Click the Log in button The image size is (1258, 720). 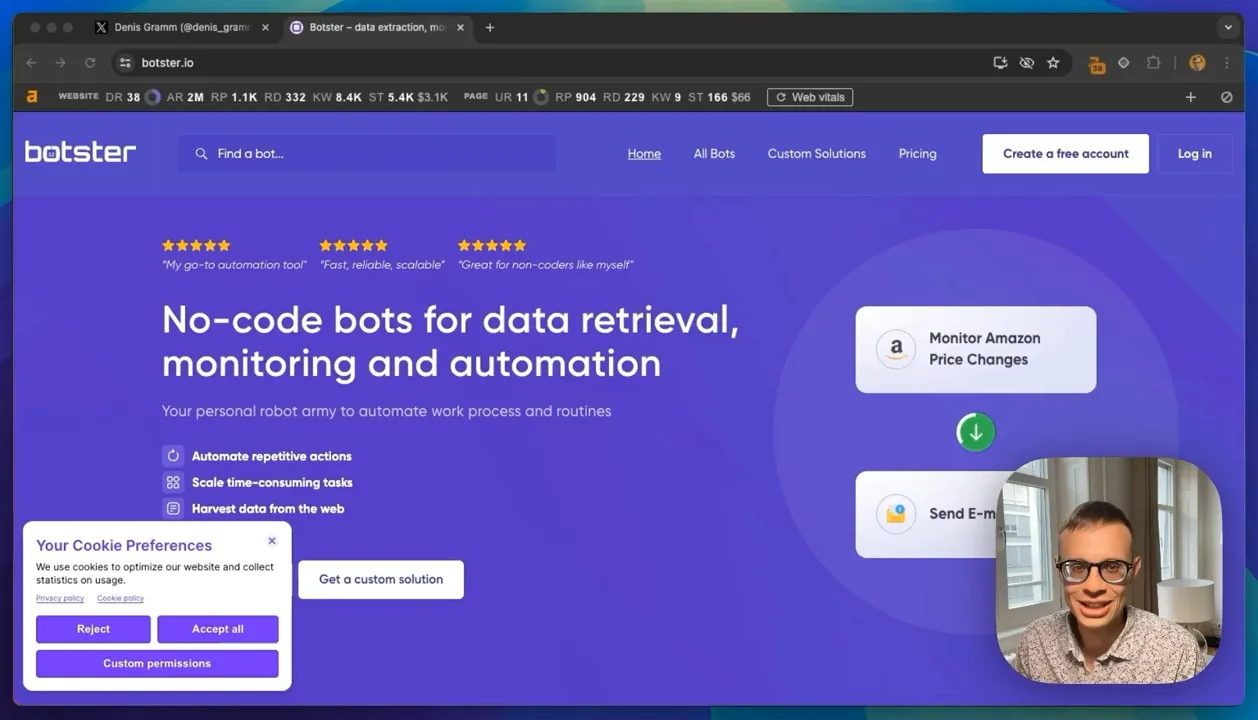(1194, 154)
